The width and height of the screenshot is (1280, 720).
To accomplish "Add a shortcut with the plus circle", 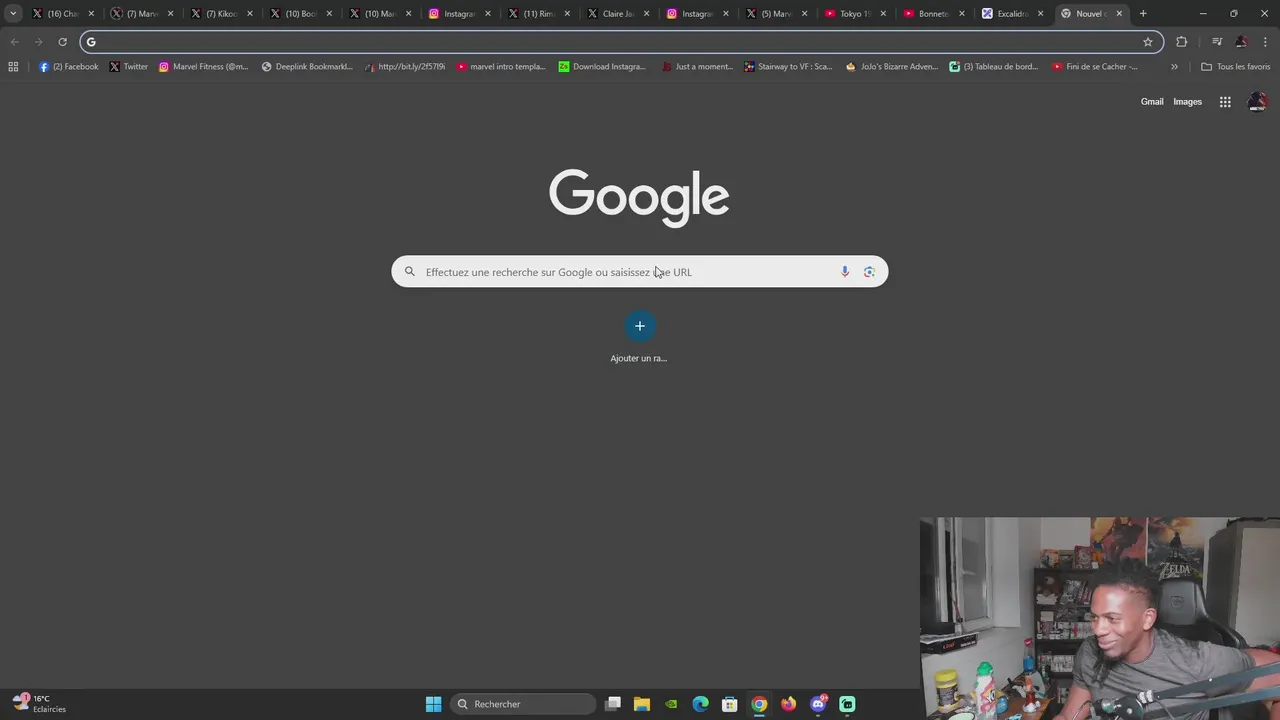I will click(640, 326).
